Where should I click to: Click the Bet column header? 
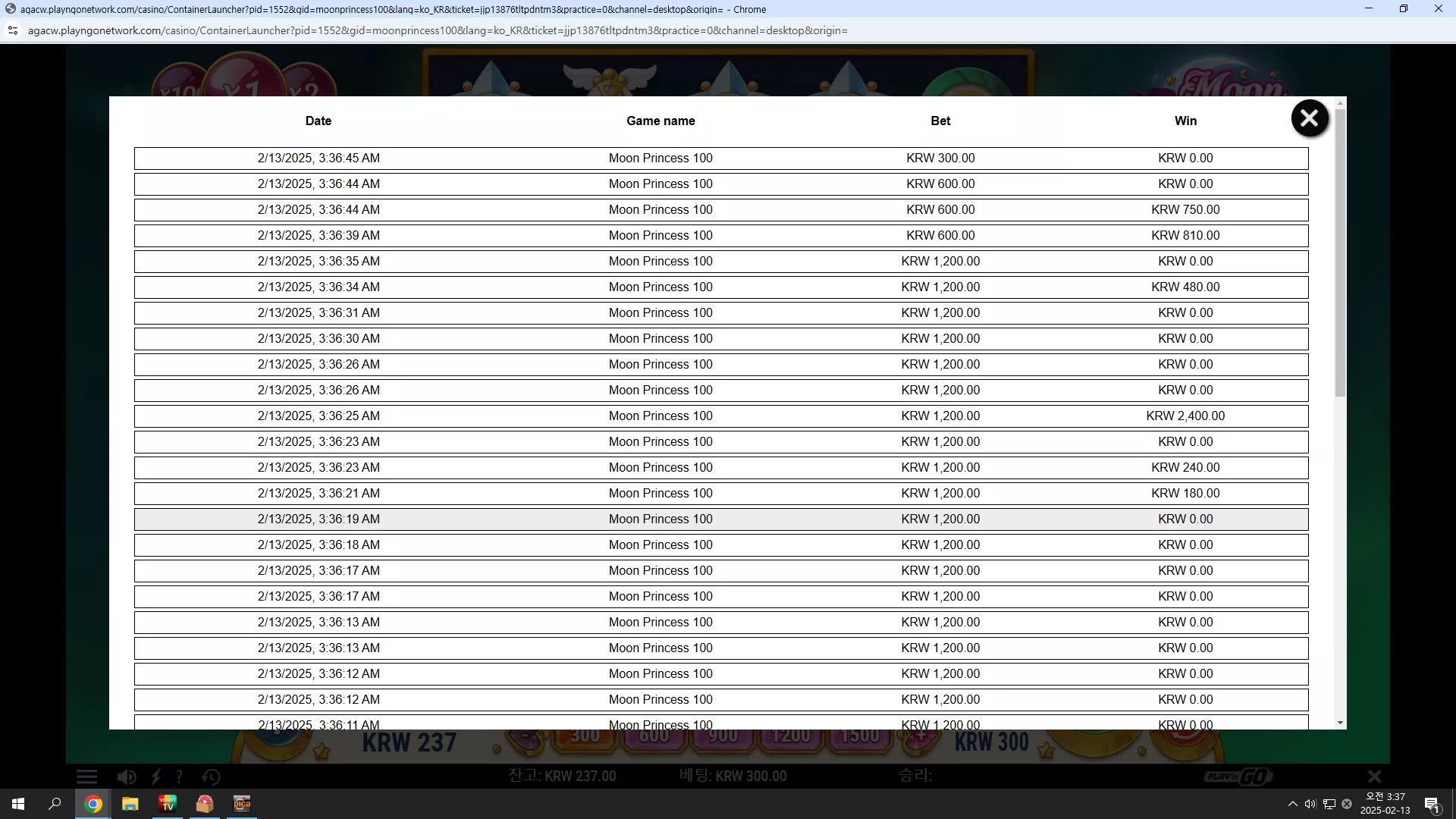tap(940, 121)
